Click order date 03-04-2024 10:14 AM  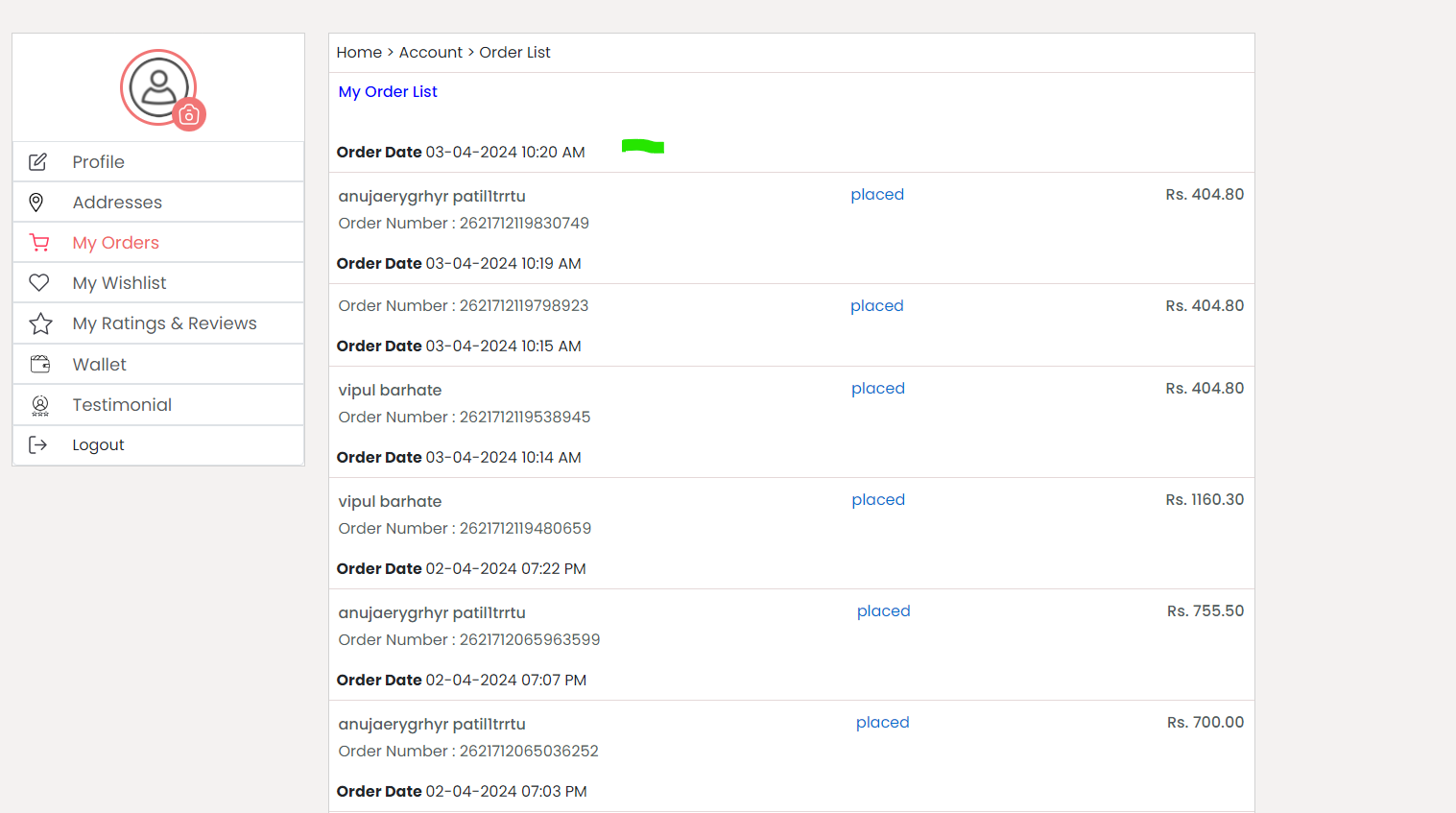coord(459,458)
